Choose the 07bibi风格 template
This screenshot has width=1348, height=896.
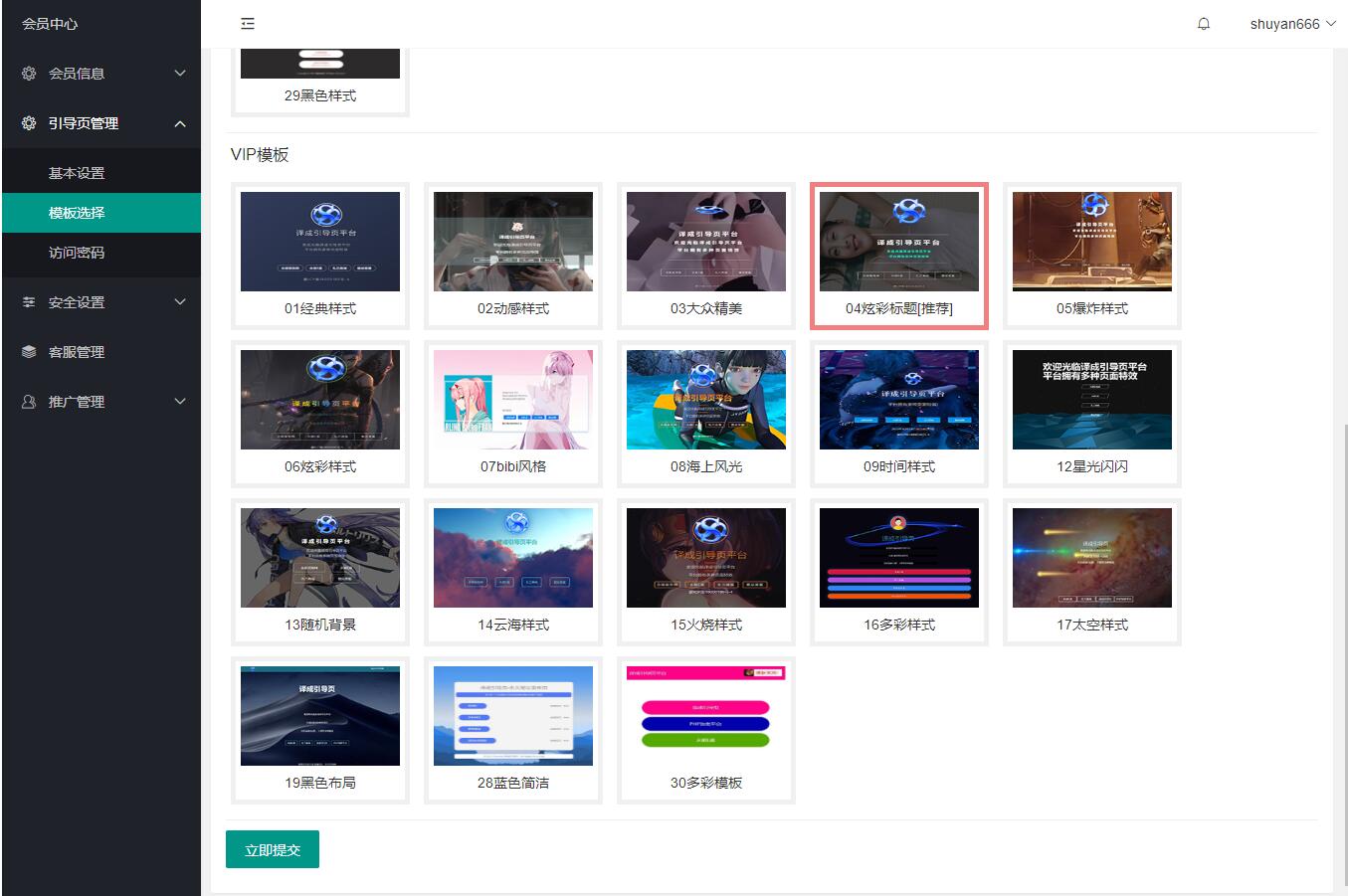pos(513,401)
